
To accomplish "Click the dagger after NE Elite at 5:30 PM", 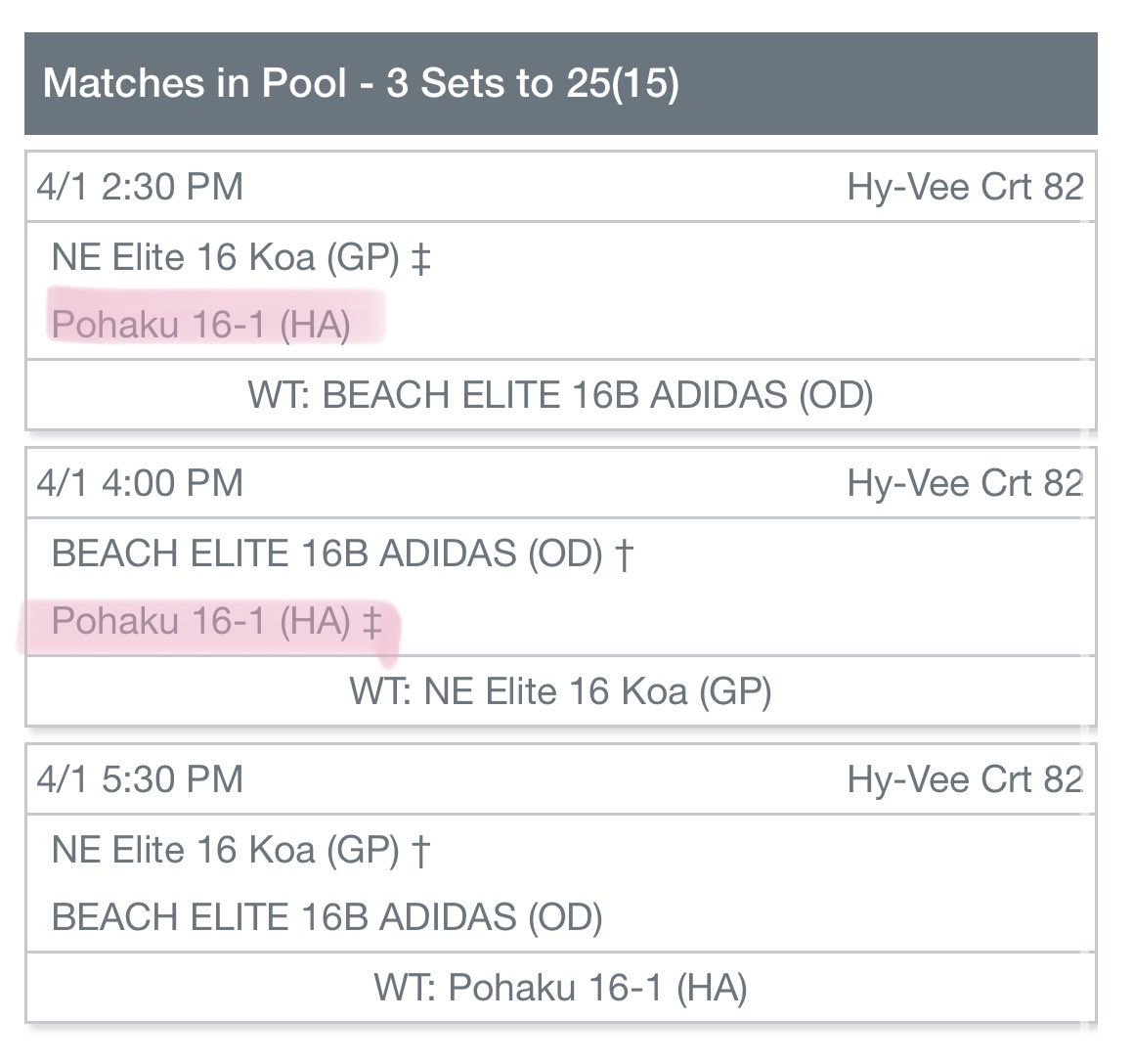I will tap(420, 851).
